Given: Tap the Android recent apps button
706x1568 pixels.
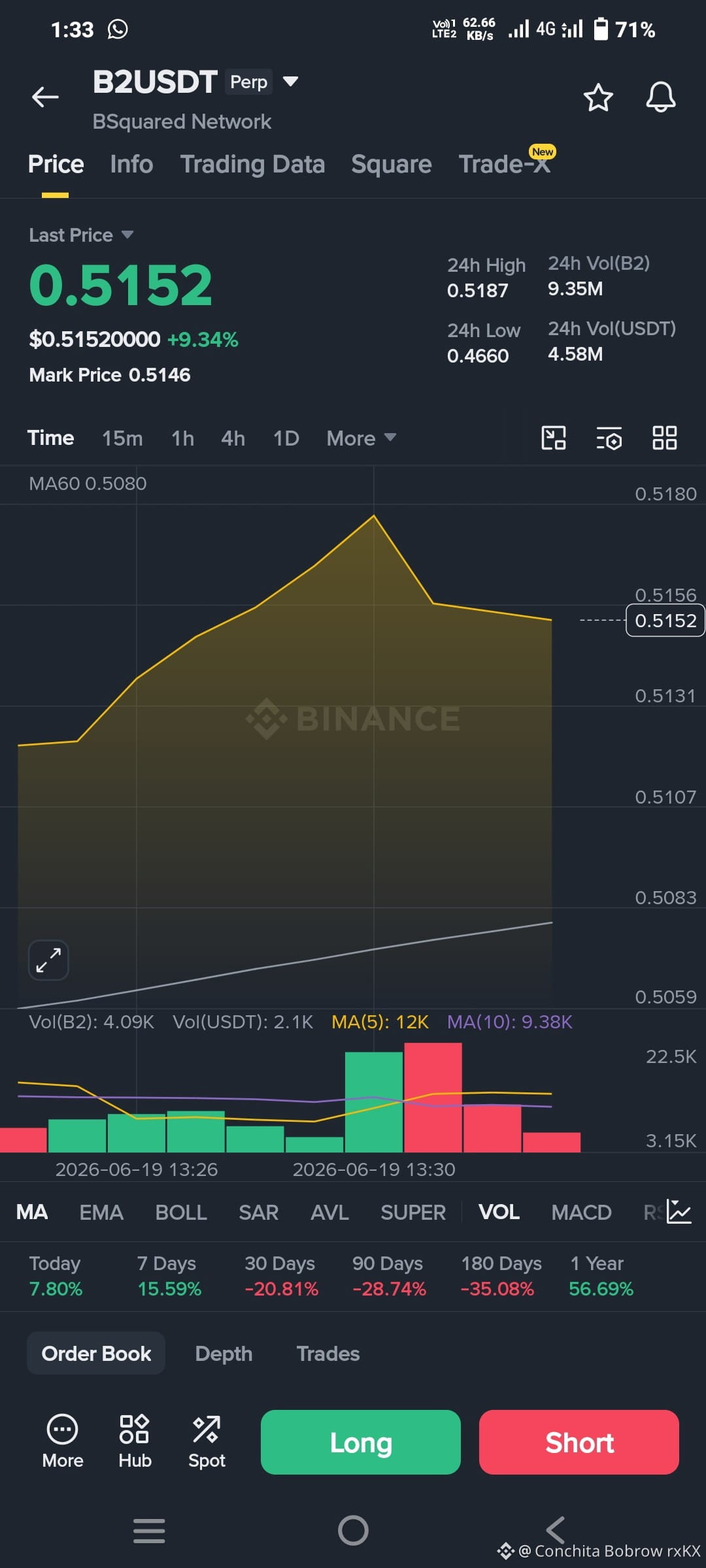Looking at the screenshot, I should coord(149,1531).
